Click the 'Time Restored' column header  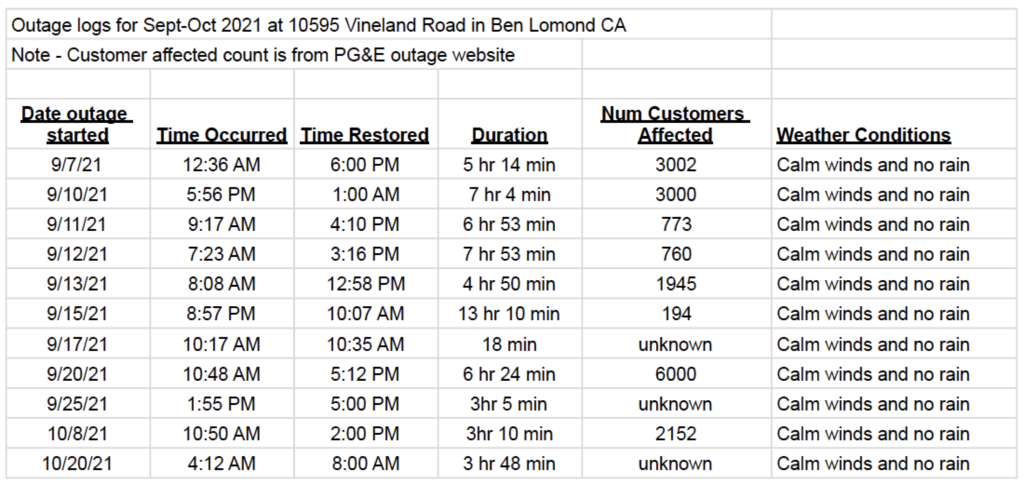click(366, 124)
